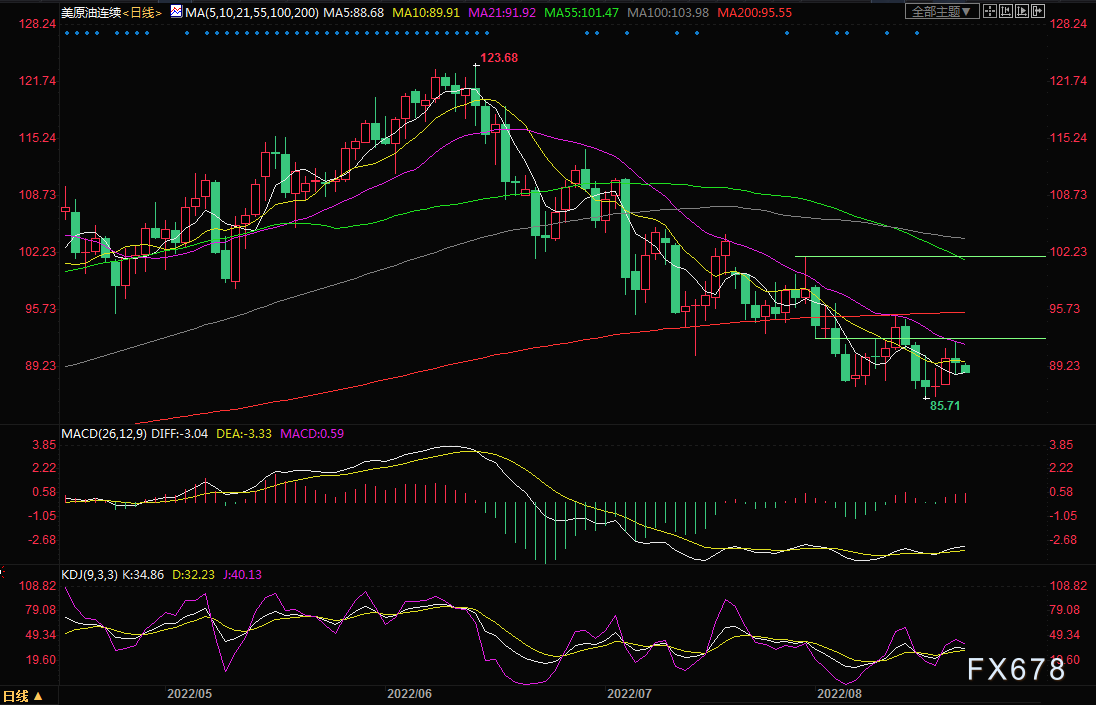1096x705 pixels.
Task: Click the play-forward chart axis icon
Action: (x=1022, y=11)
